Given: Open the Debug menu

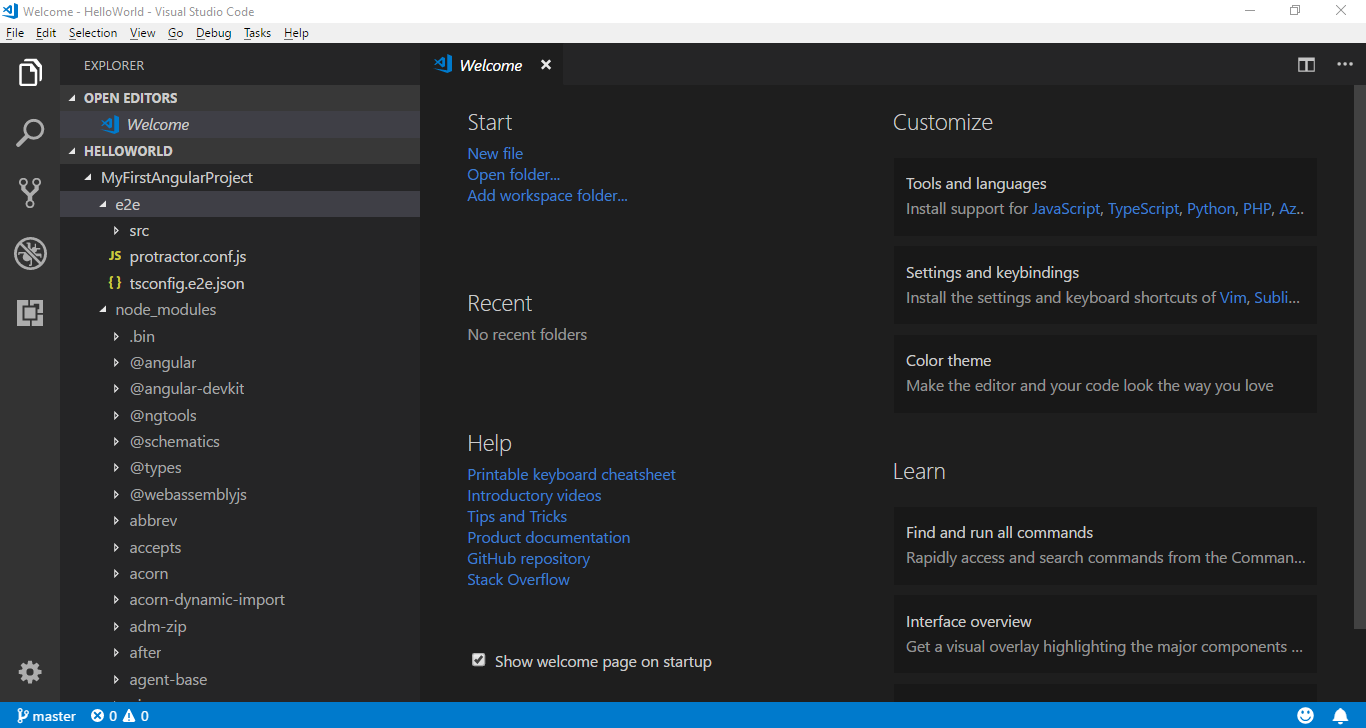Looking at the screenshot, I should coord(213,33).
